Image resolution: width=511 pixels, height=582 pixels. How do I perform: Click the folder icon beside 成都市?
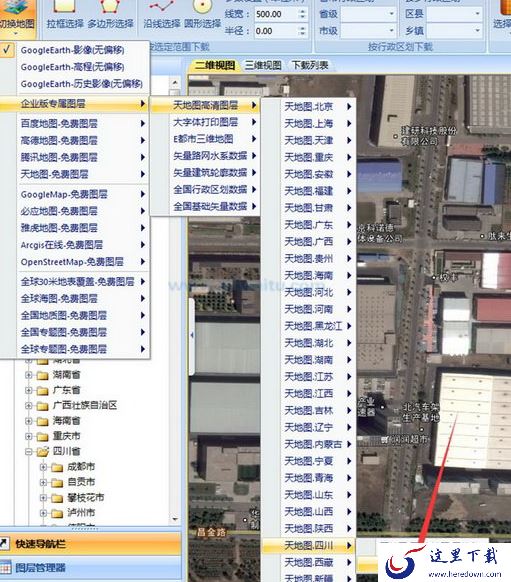click(57, 467)
